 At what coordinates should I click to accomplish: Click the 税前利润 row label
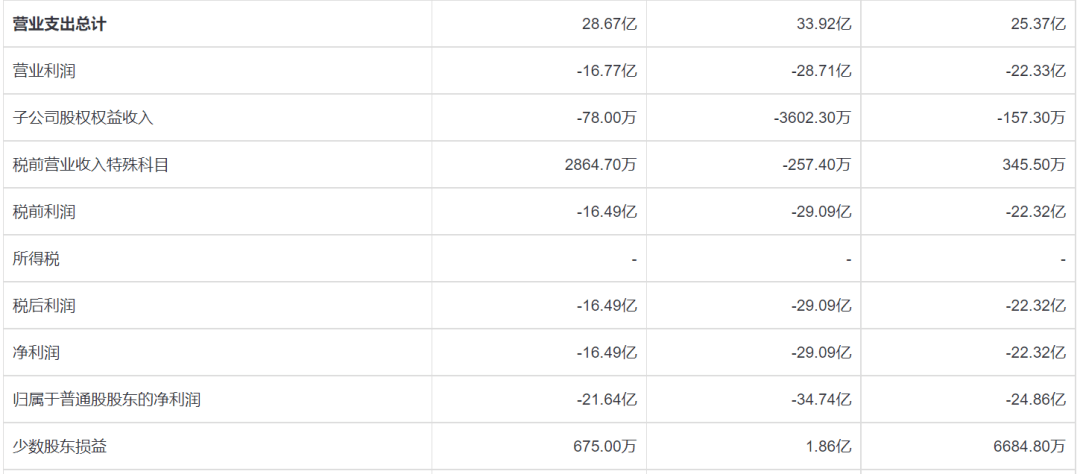(44, 212)
